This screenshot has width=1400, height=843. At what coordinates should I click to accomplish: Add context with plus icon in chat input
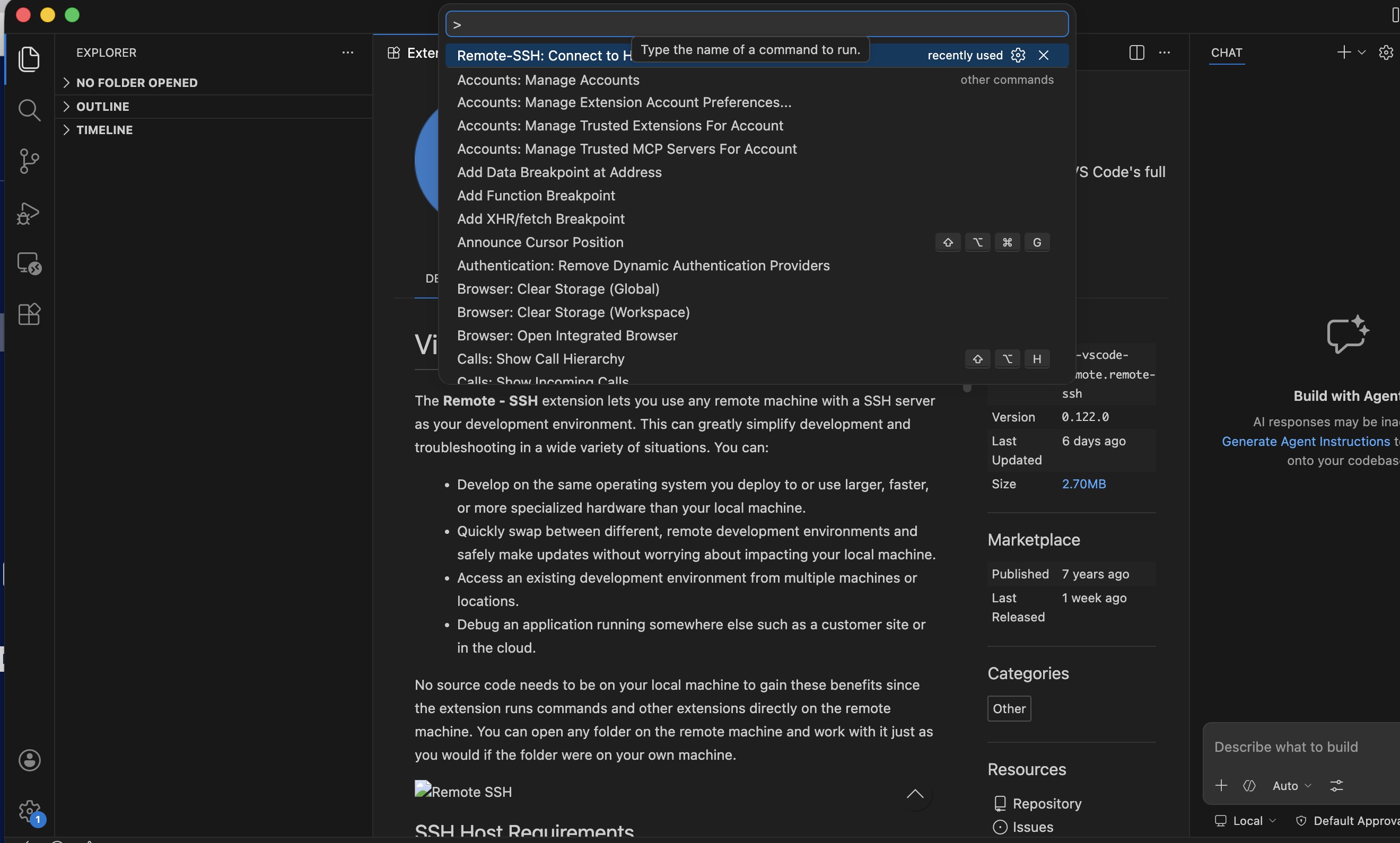1221,786
